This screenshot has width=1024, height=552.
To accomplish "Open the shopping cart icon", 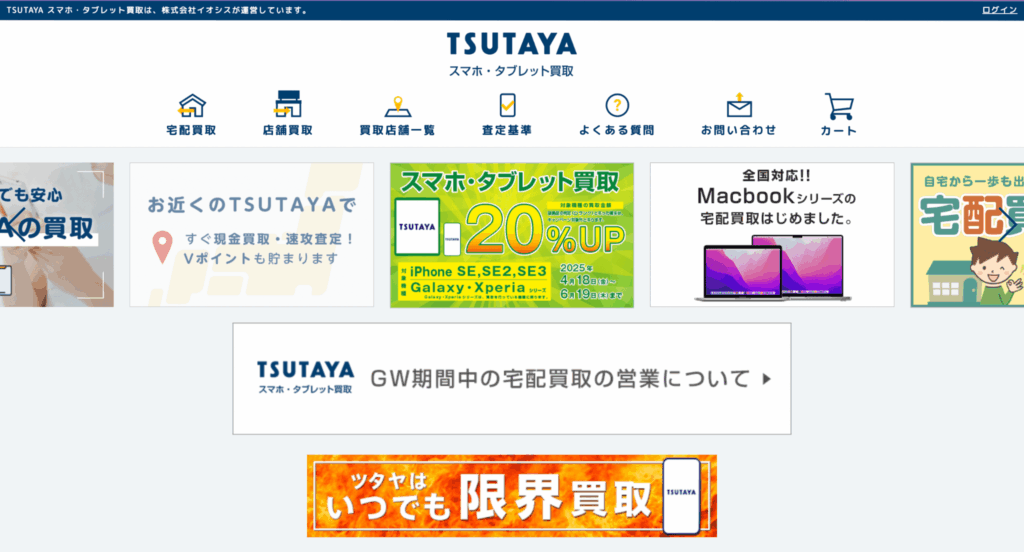I will (839, 106).
